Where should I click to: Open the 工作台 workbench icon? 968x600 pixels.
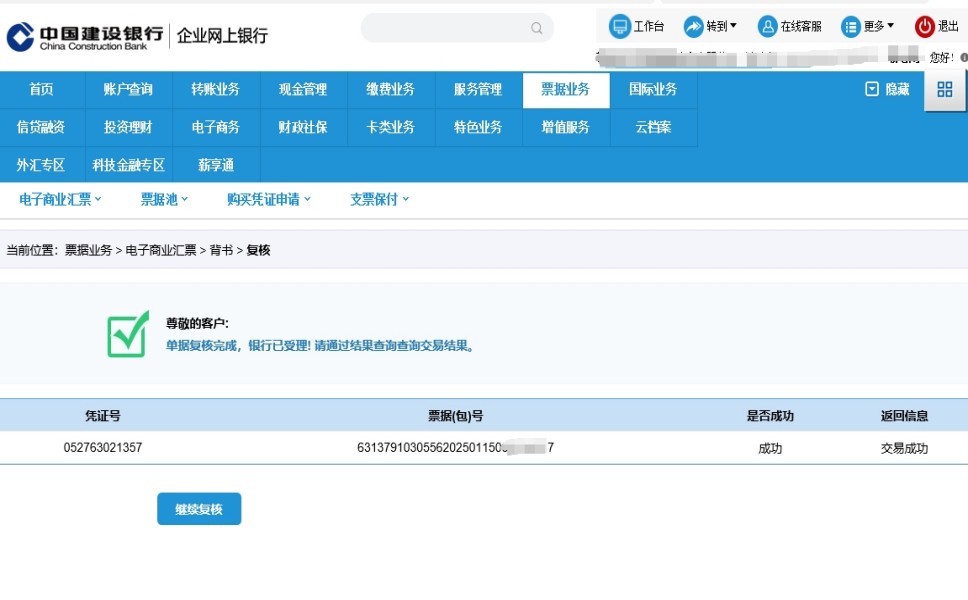pos(620,27)
